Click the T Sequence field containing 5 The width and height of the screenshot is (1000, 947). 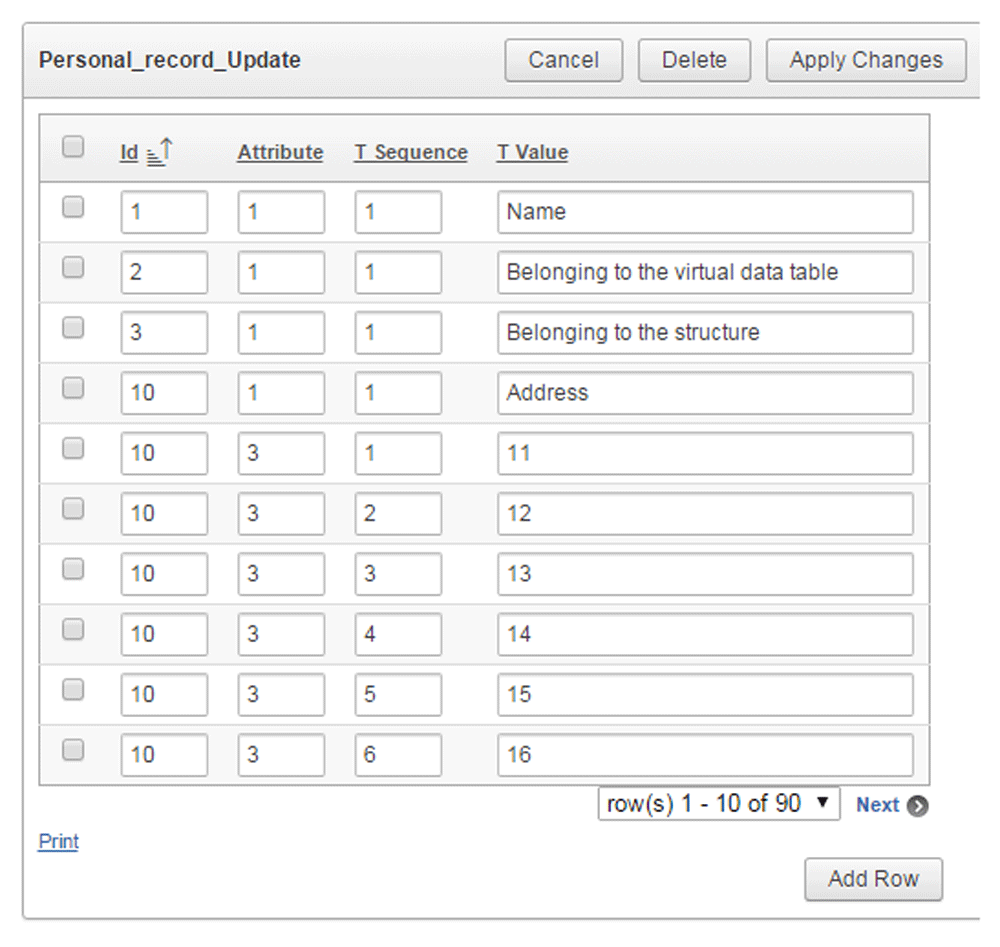[398, 694]
